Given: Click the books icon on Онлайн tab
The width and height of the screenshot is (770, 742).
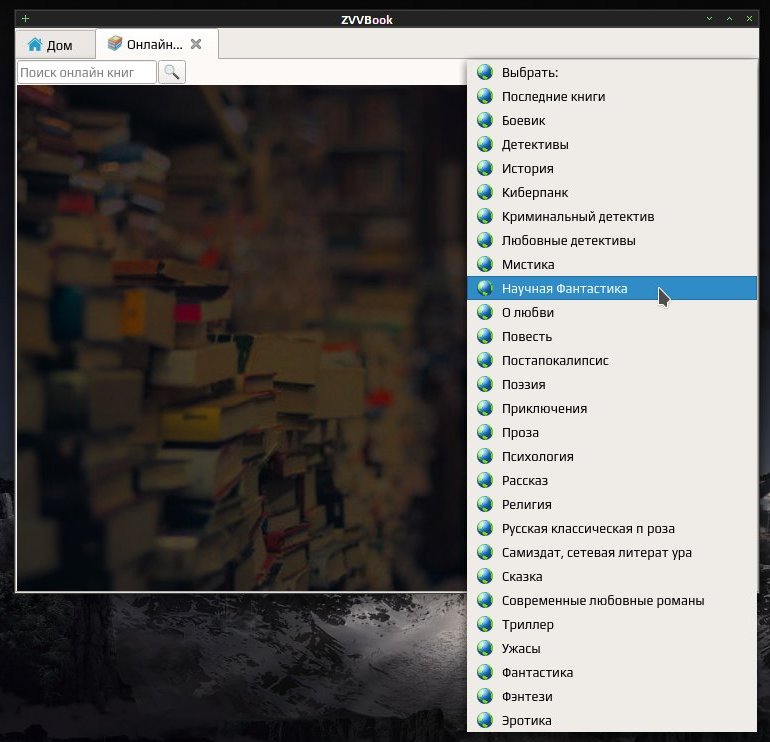Looking at the screenshot, I should point(115,44).
